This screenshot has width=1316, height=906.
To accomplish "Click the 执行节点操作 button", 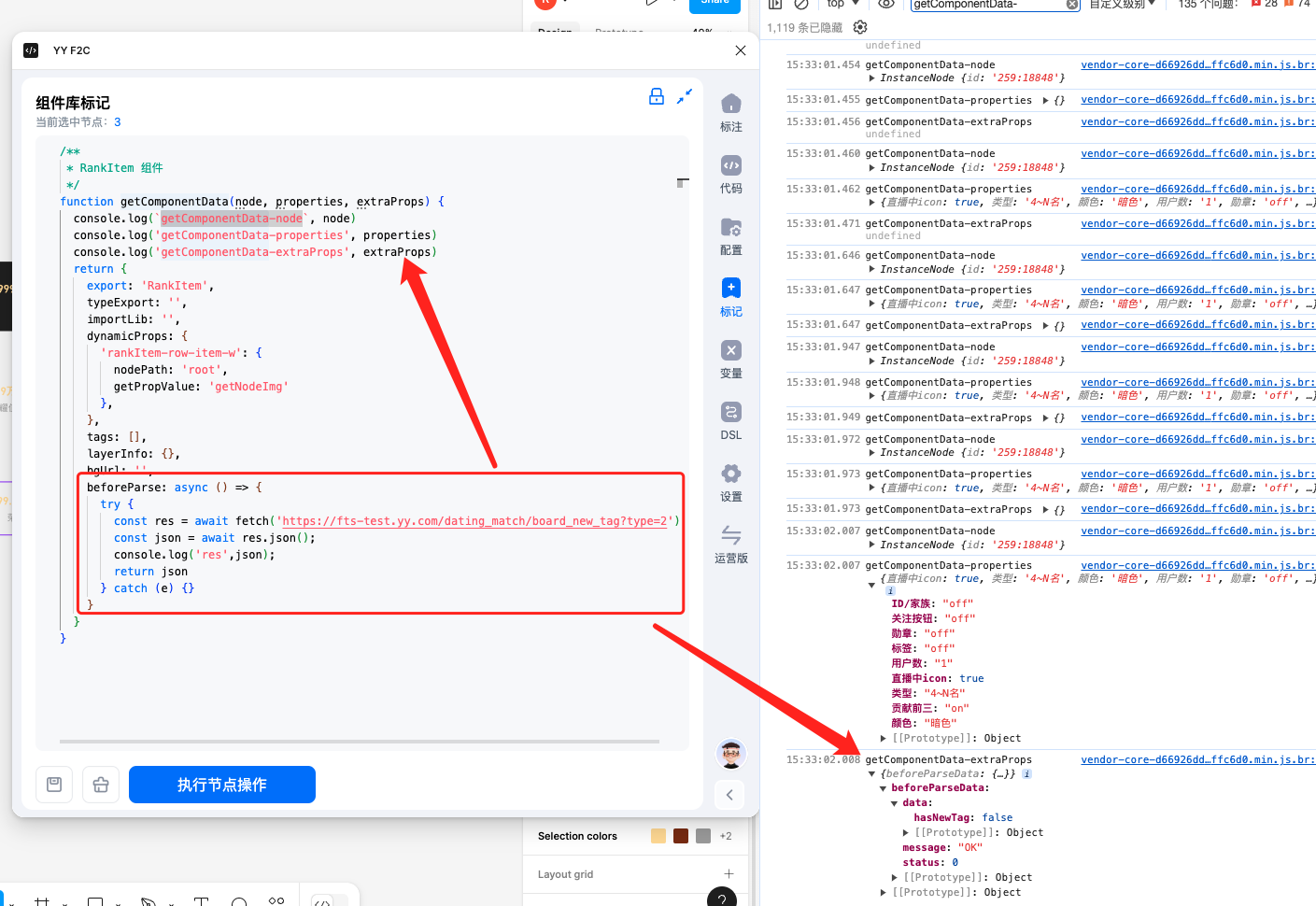I will point(222,785).
